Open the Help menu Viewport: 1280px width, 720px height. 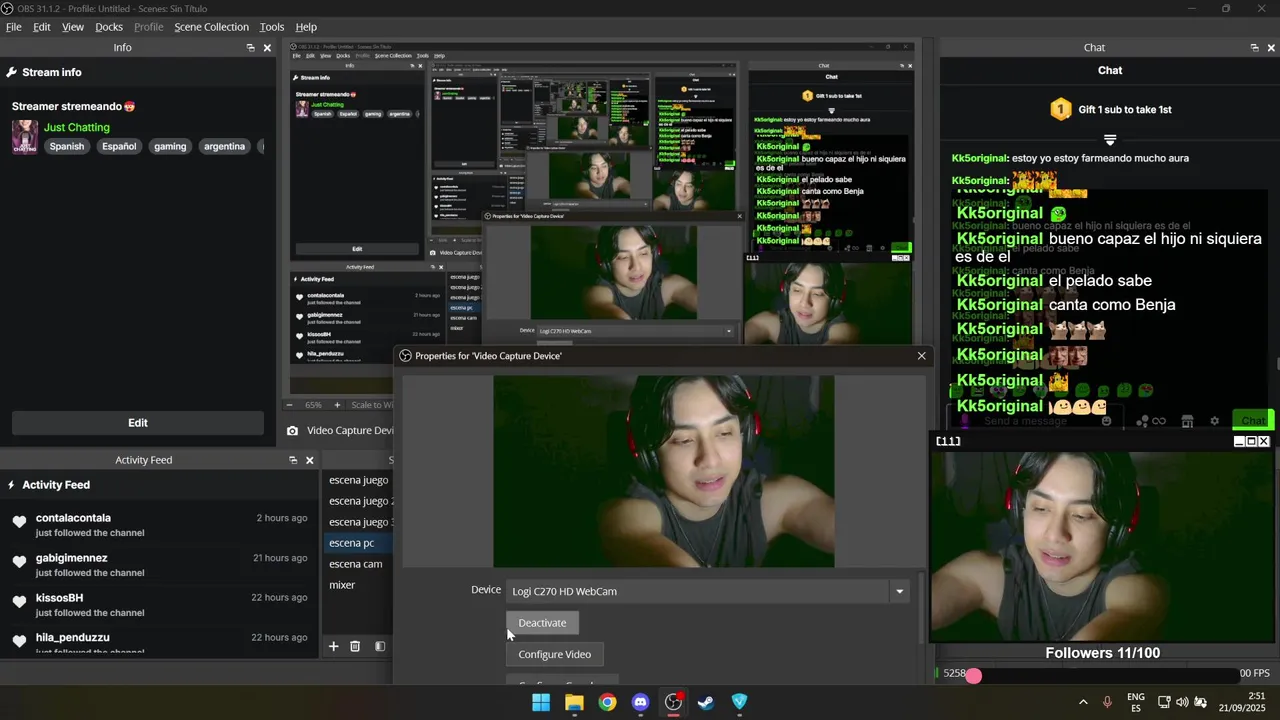tap(306, 27)
